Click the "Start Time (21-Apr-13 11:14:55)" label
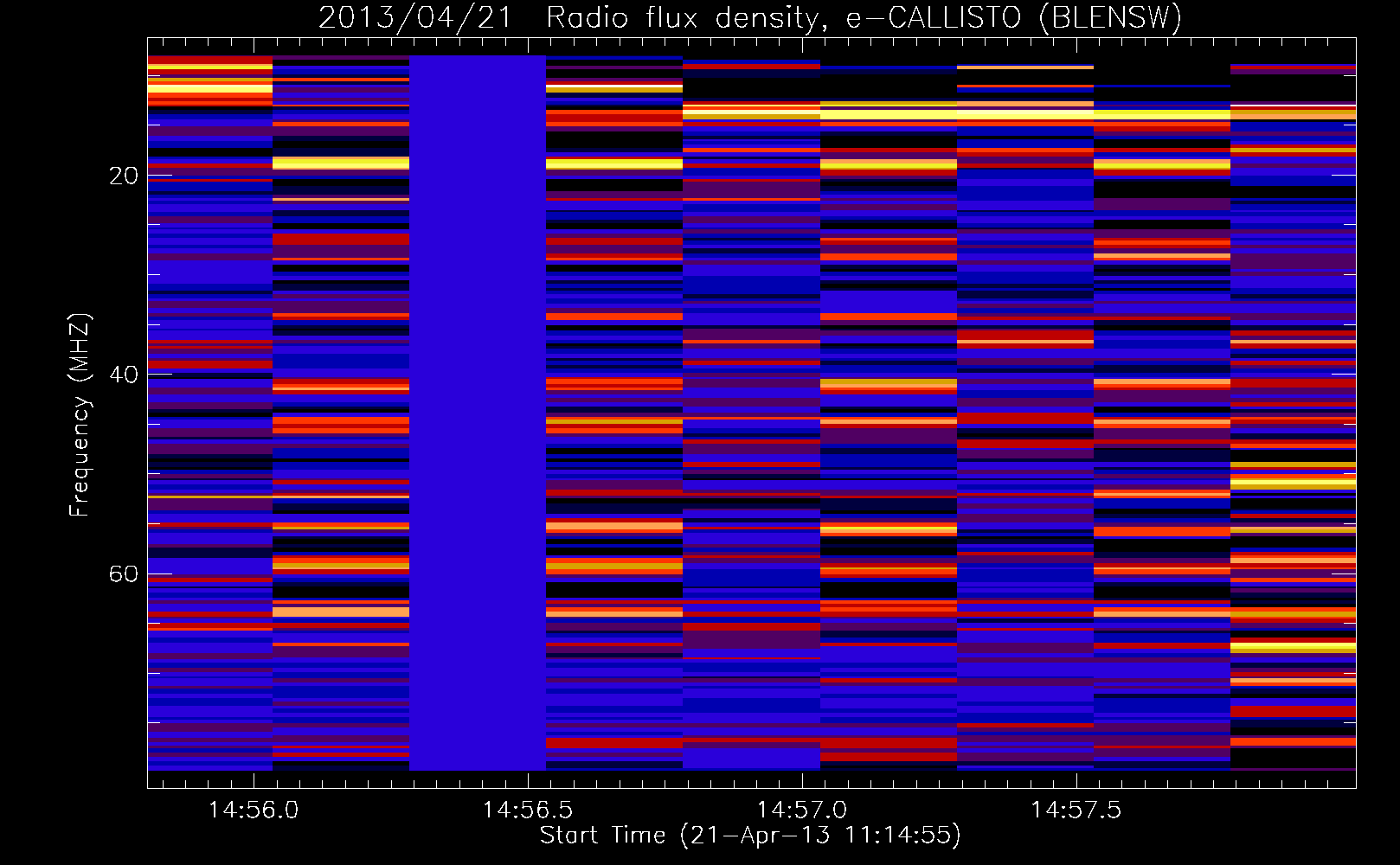 pos(750,836)
